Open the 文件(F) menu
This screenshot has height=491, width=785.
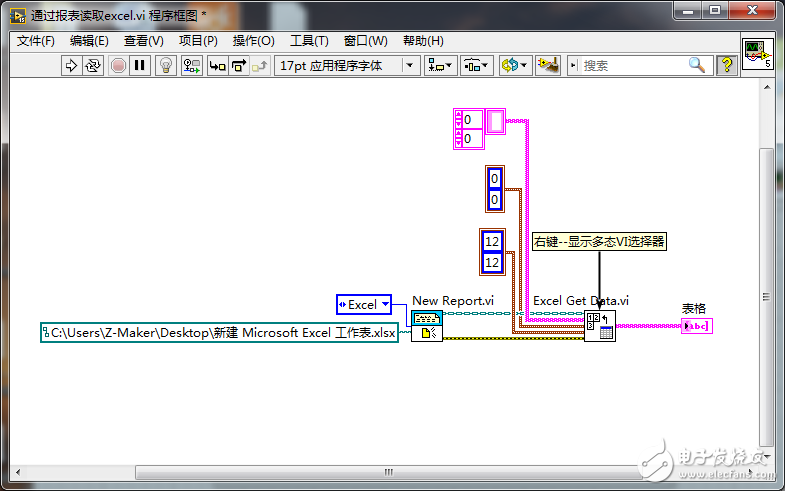coord(36,41)
